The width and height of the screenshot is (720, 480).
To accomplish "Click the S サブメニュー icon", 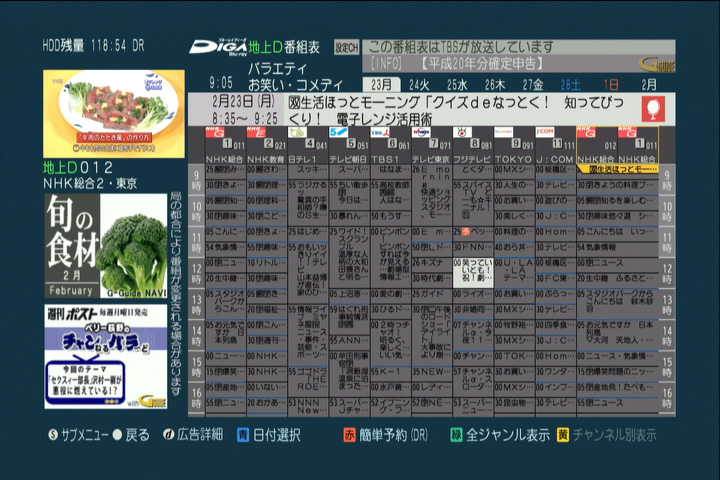I will click(53, 435).
